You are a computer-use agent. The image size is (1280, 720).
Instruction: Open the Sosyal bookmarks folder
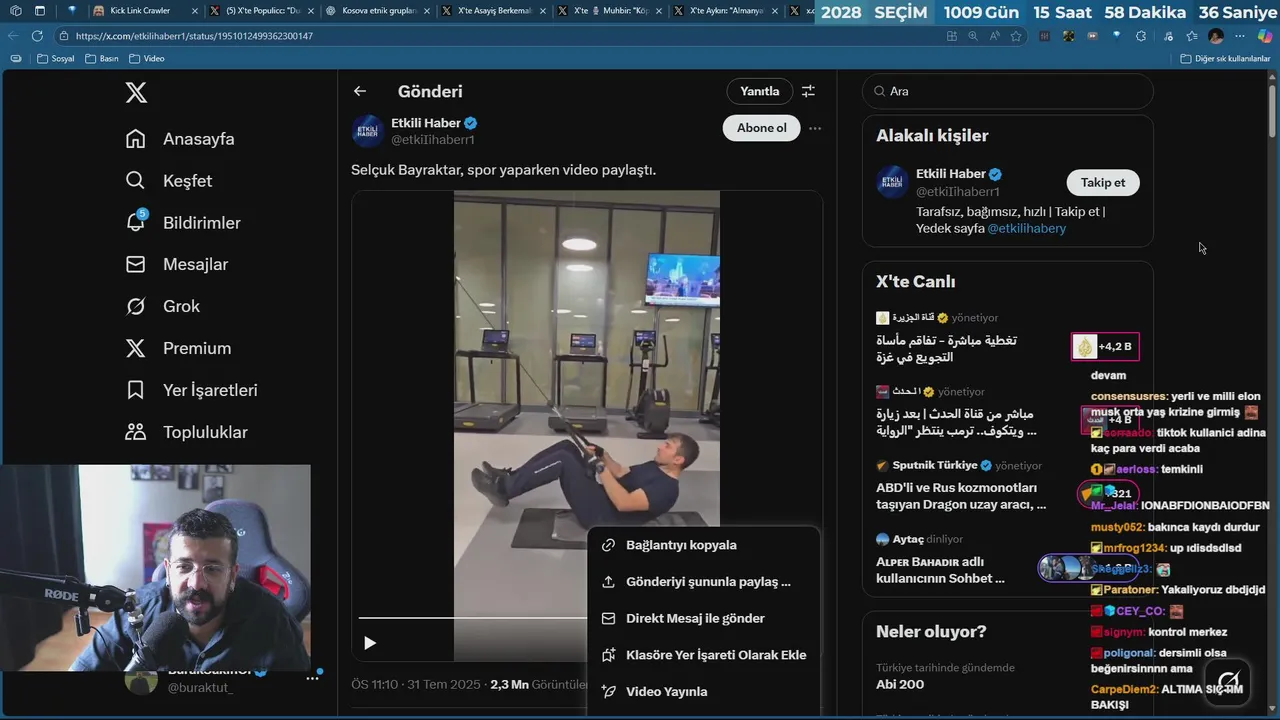56,59
